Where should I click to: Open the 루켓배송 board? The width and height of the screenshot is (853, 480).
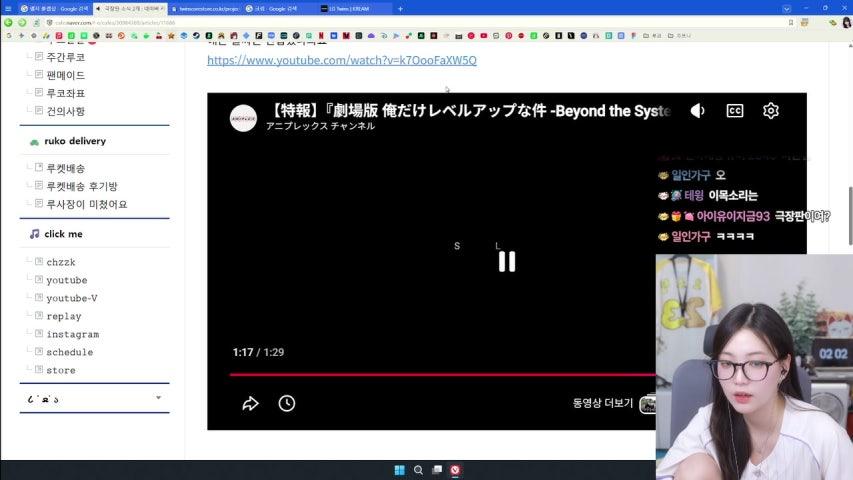pyautogui.click(x=65, y=168)
